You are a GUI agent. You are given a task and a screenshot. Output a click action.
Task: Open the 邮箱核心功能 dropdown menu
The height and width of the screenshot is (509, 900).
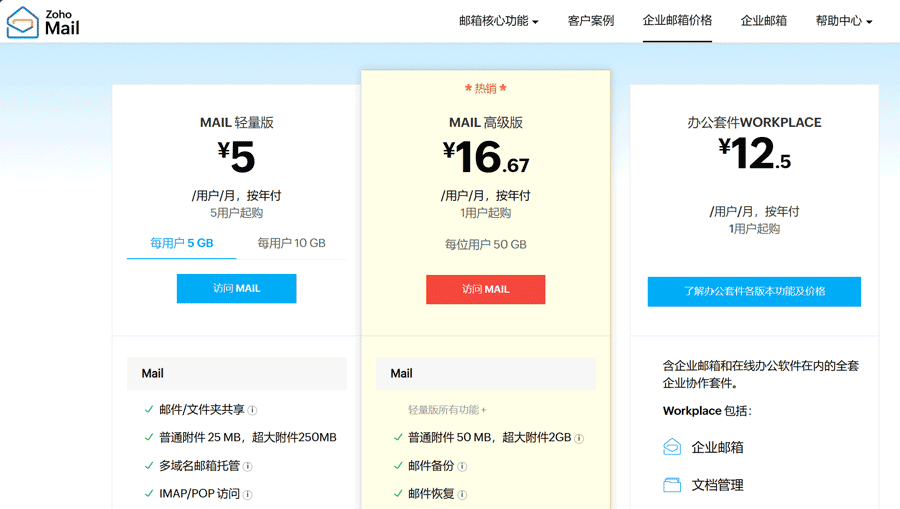498,21
